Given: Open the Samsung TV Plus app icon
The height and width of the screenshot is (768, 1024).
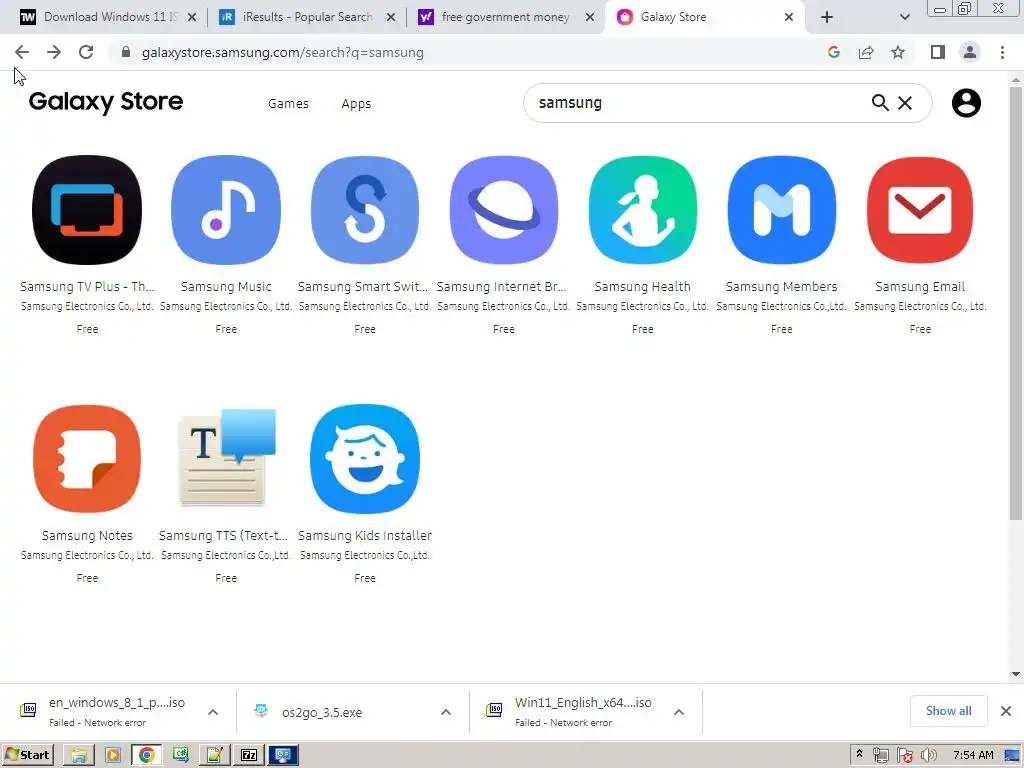Looking at the screenshot, I should click(87, 210).
